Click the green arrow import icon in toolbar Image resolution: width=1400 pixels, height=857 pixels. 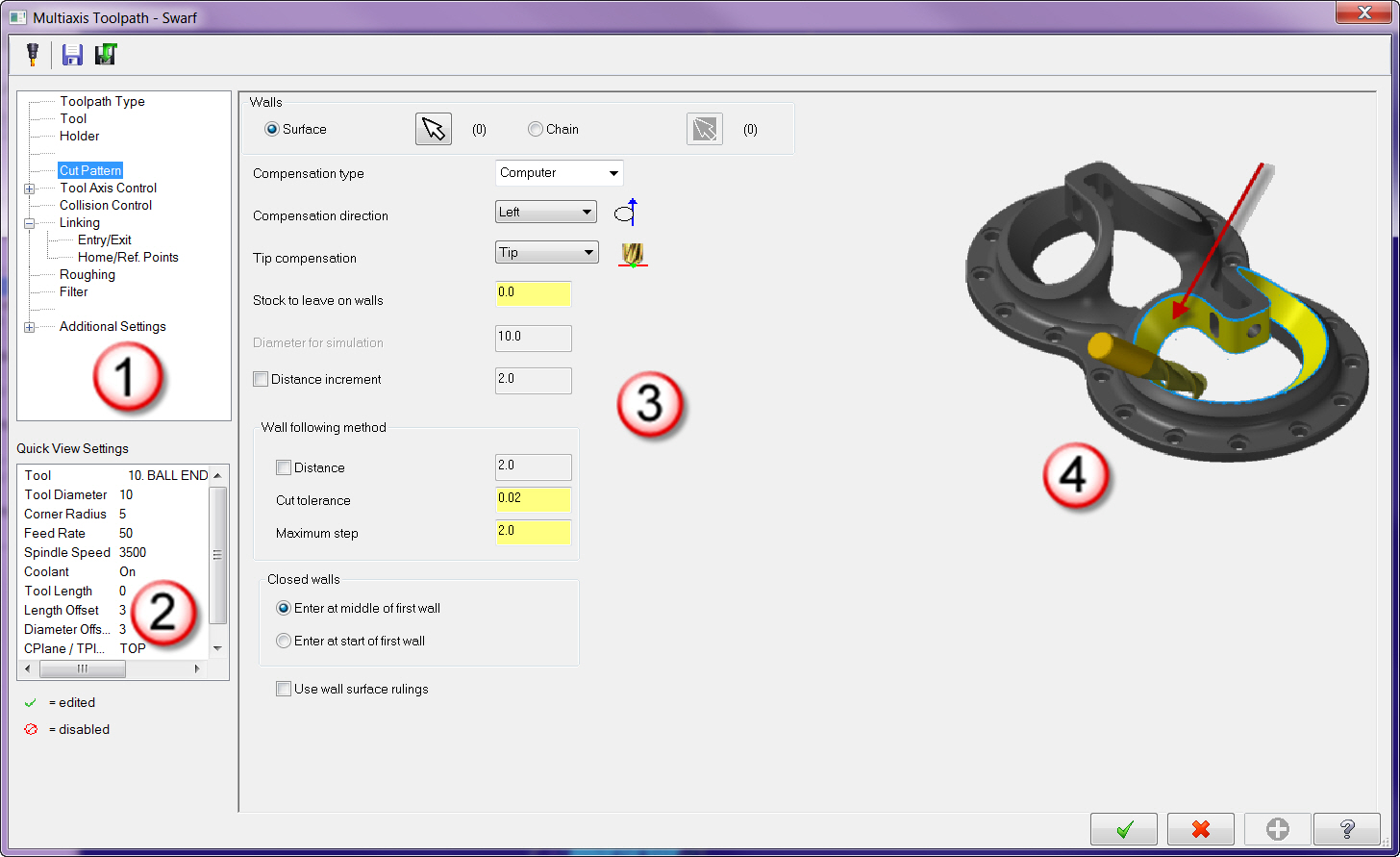point(106,55)
